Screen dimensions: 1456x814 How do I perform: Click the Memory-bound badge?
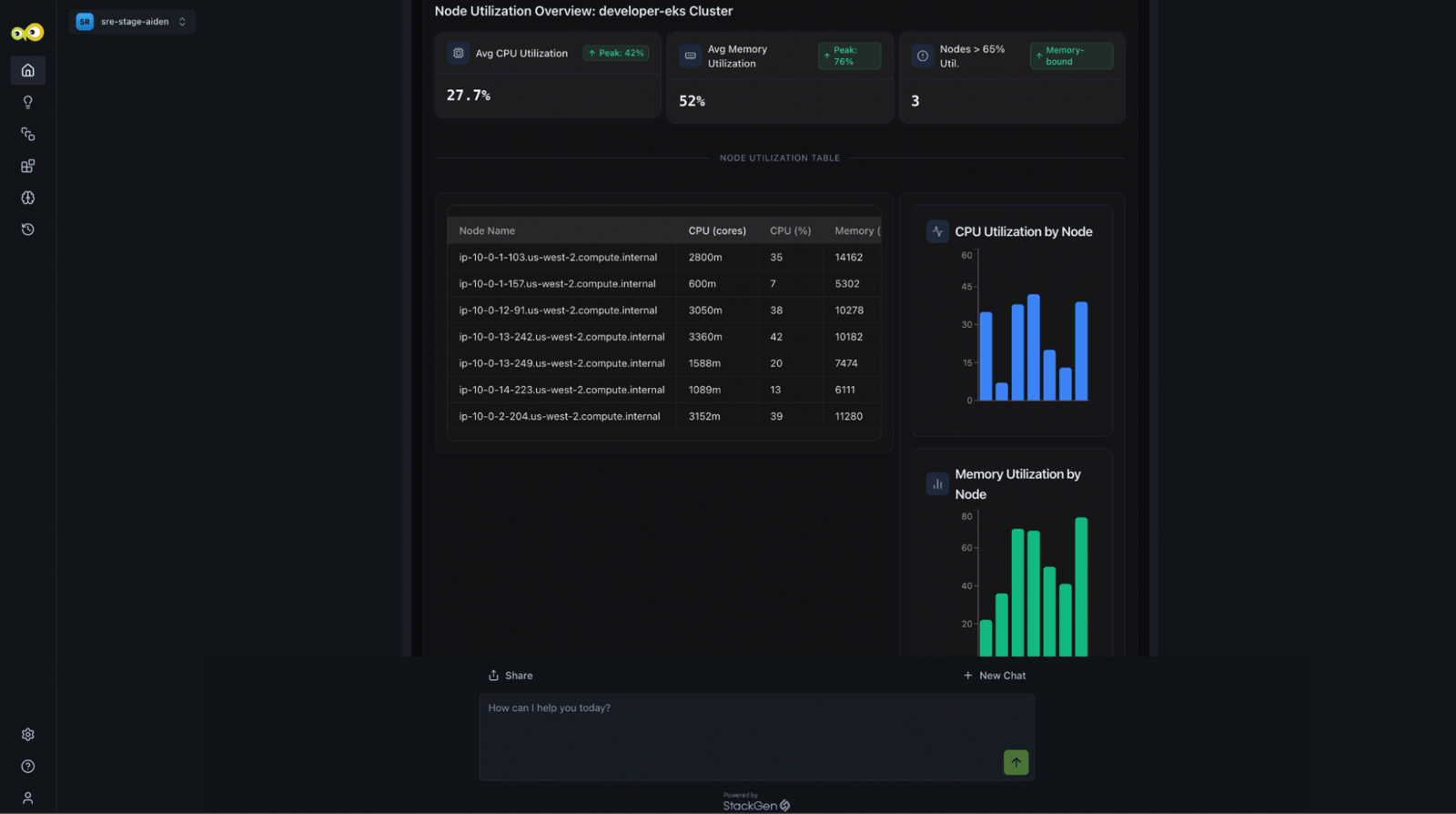click(x=1071, y=56)
